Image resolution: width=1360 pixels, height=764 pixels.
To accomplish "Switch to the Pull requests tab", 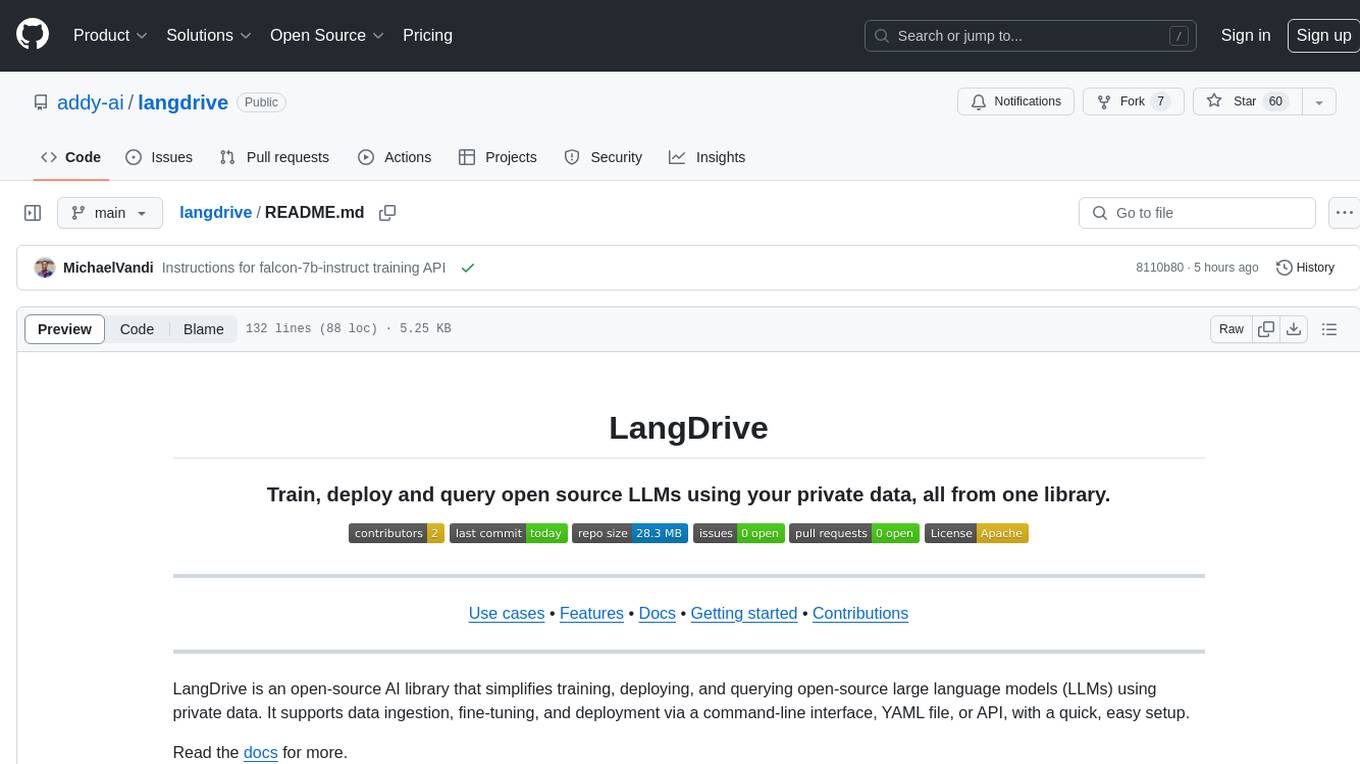I will [x=274, y=157].
